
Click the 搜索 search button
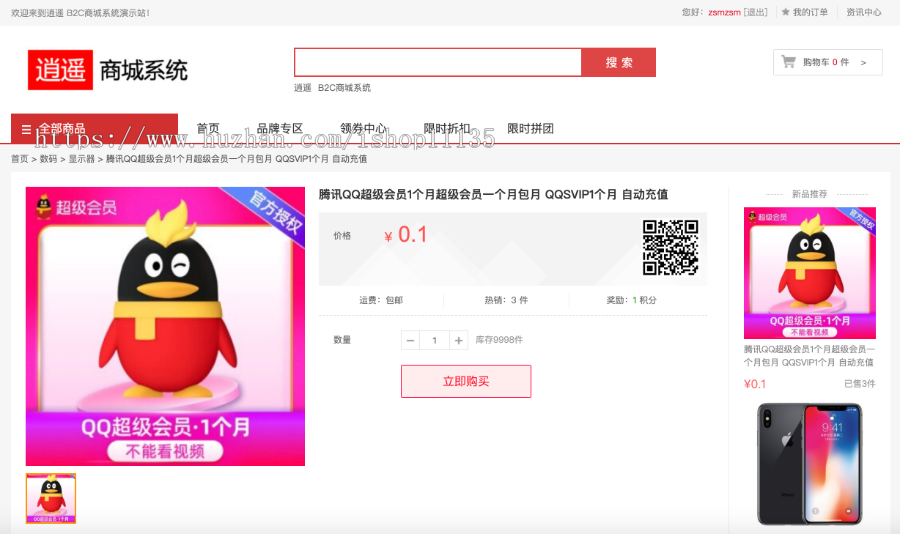619,62
